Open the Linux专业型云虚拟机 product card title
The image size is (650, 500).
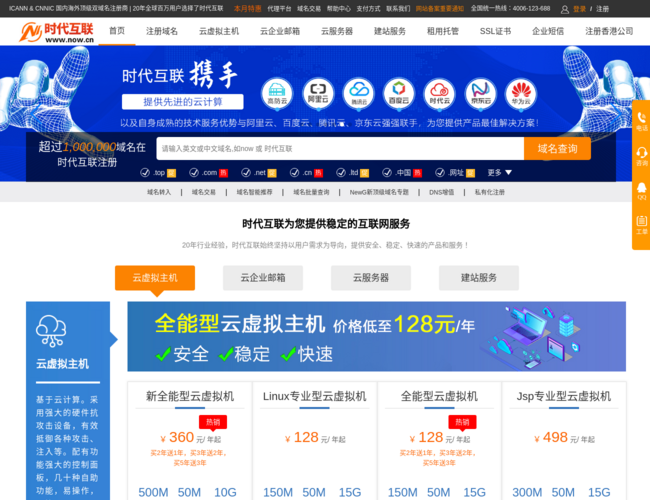[315, 396]
